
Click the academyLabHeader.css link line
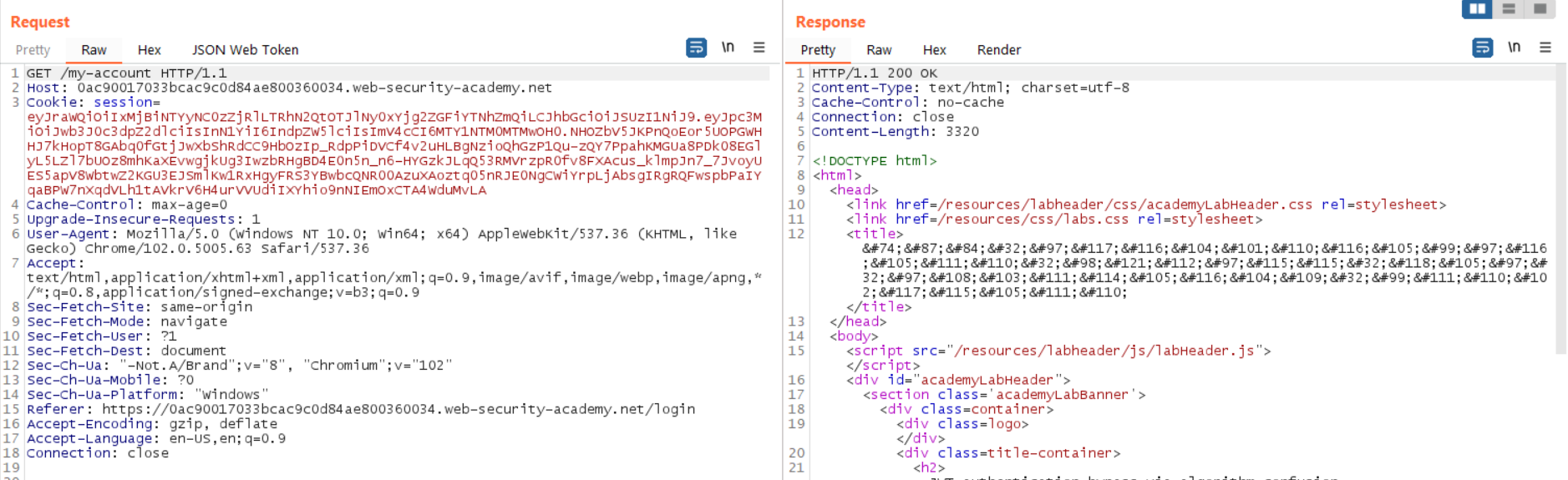click(1146, 205)
